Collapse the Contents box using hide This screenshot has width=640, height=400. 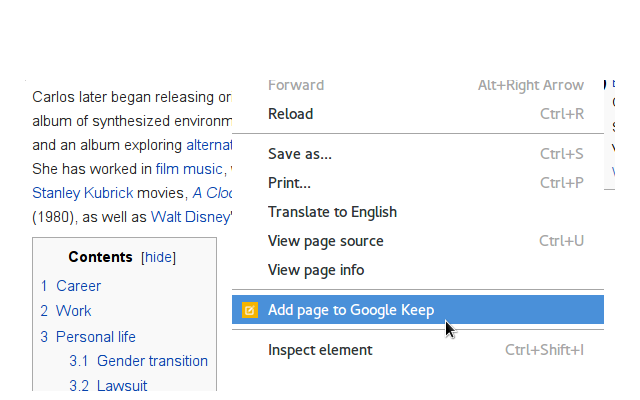click(x=158, y=257)
